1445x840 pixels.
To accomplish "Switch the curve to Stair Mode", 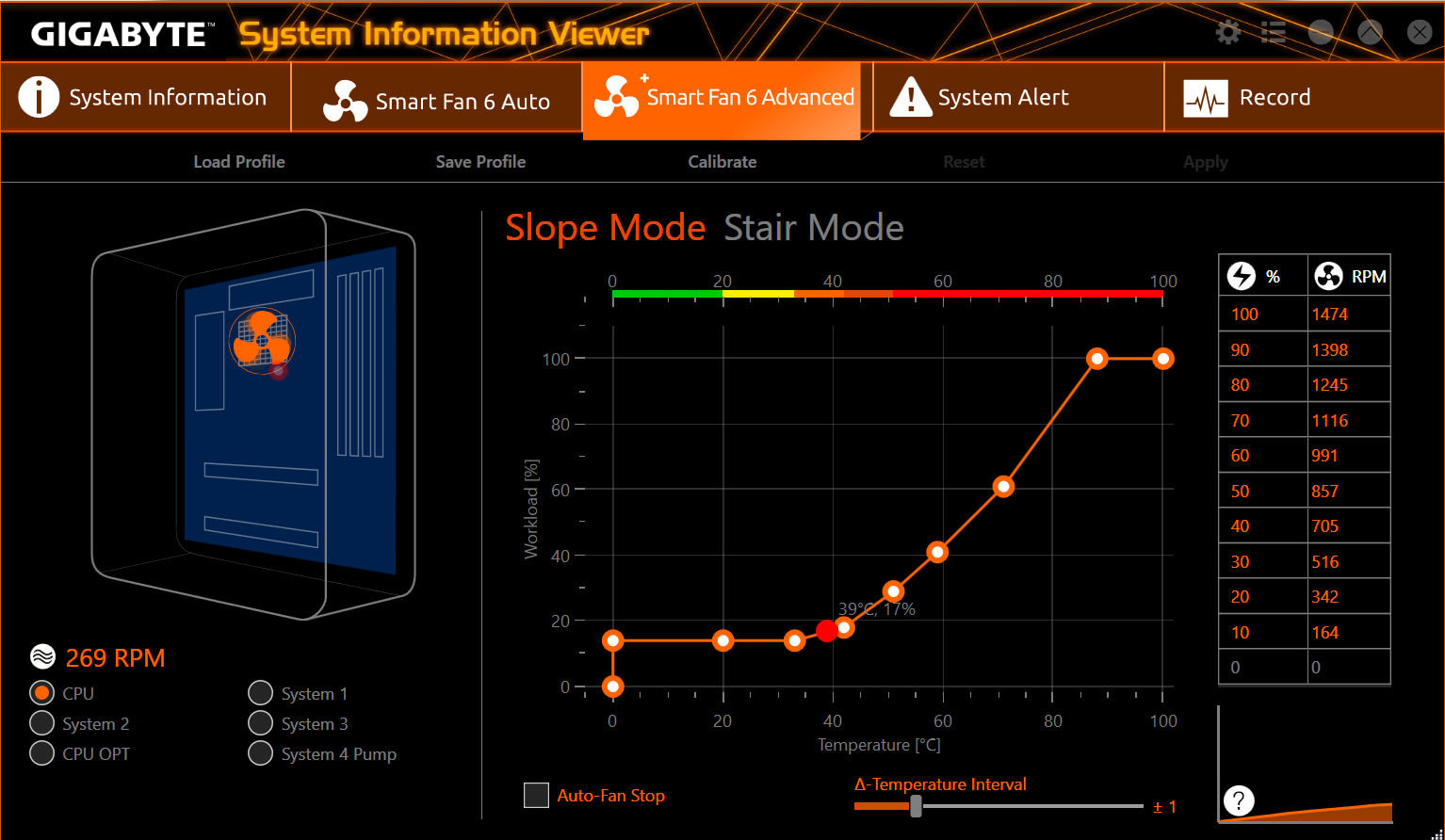I will tap(814, 228).
